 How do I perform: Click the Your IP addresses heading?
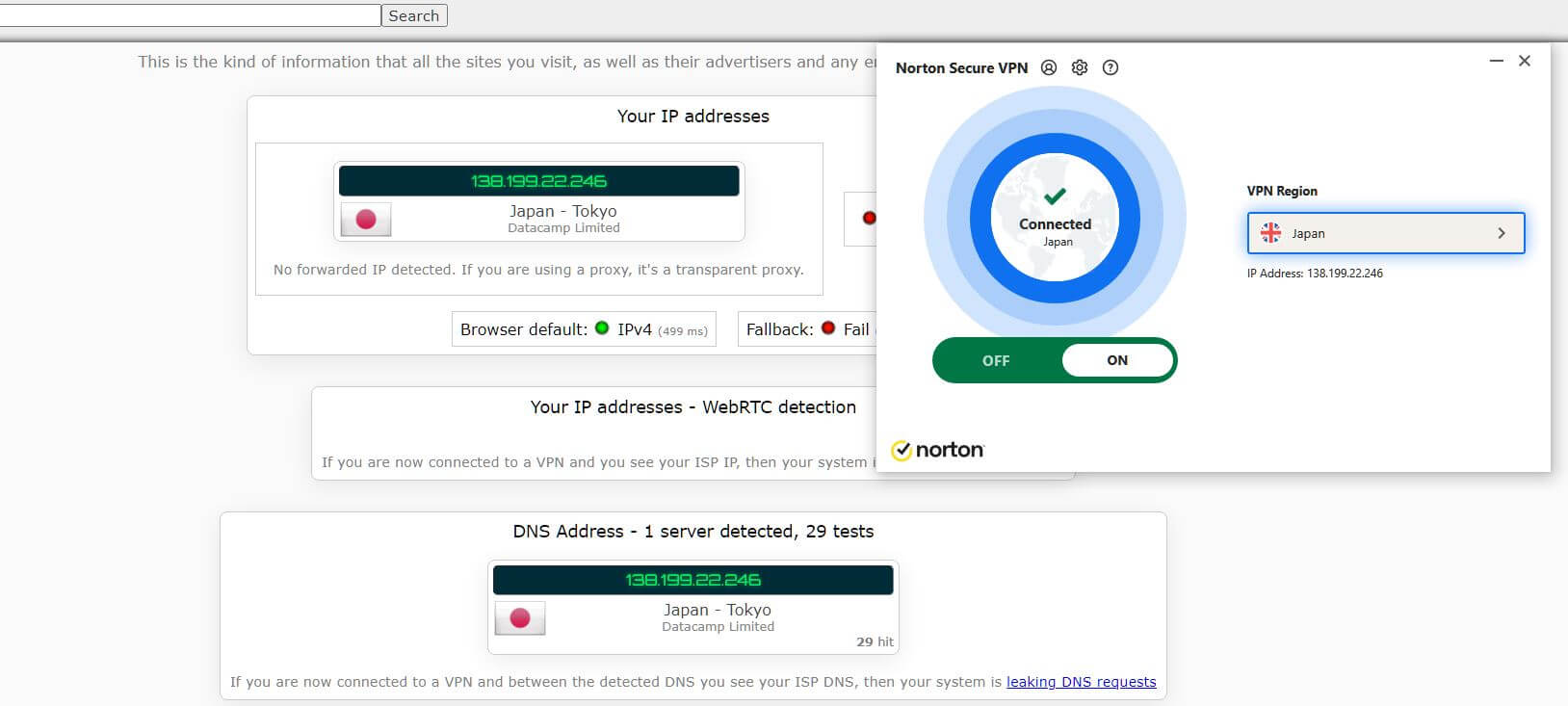(693, 117)
